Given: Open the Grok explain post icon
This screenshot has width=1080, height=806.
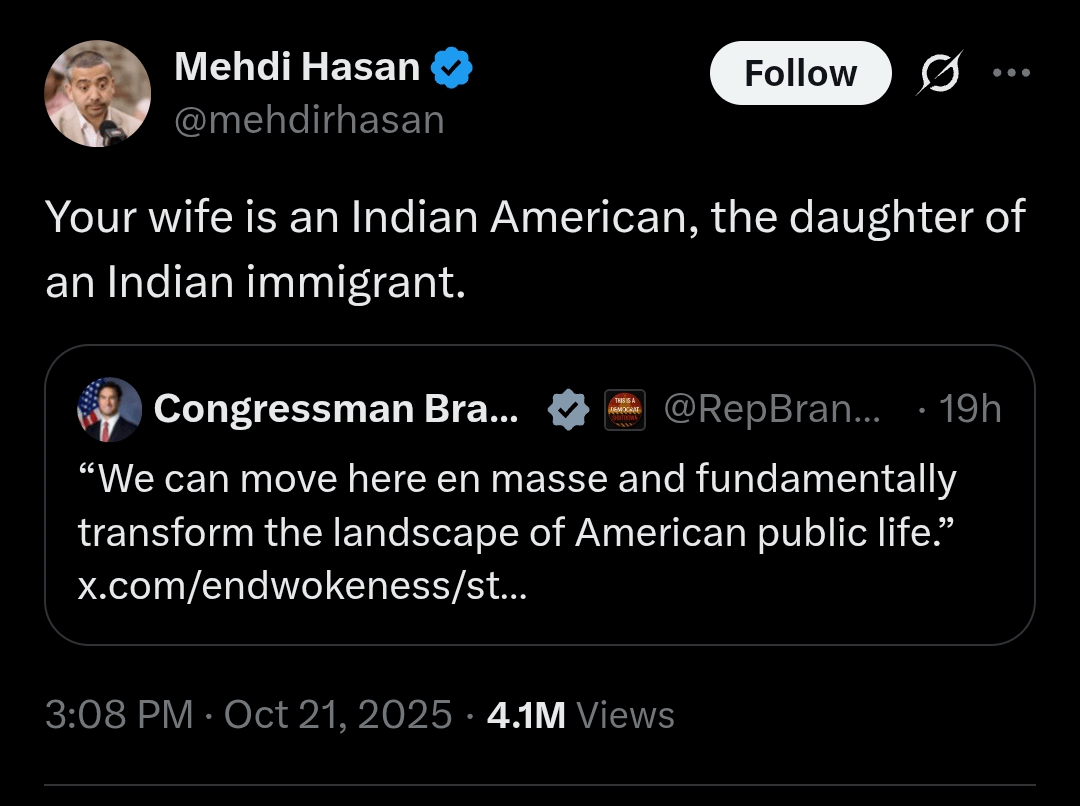Looking at the screenshot, I should click(x=939, y=73).
